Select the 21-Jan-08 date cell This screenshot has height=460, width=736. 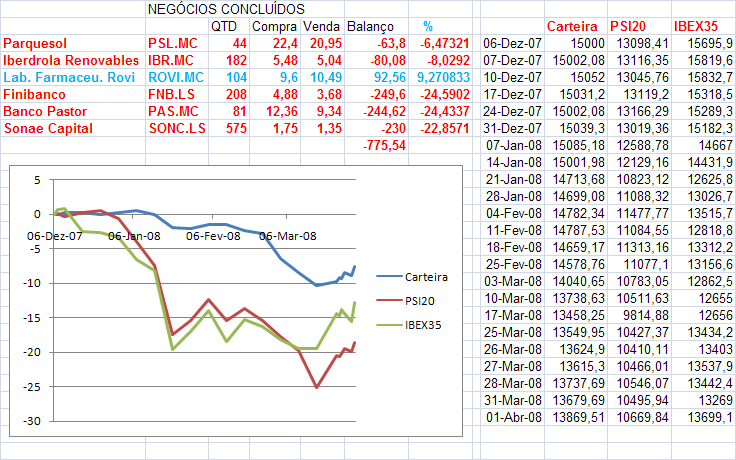[x=514, y=179]
